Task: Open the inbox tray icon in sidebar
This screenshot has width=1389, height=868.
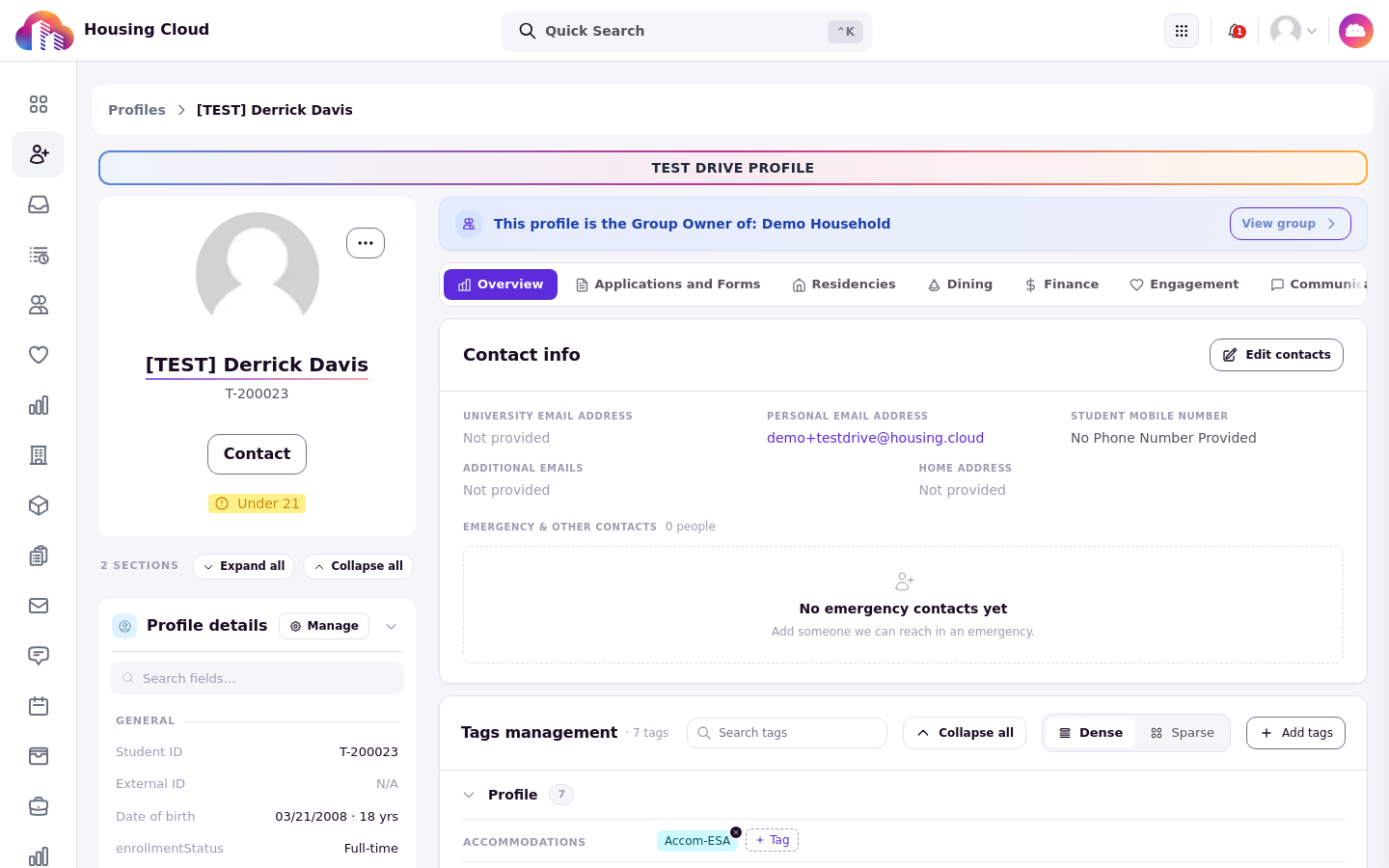Action: click(x=39, y=204)
